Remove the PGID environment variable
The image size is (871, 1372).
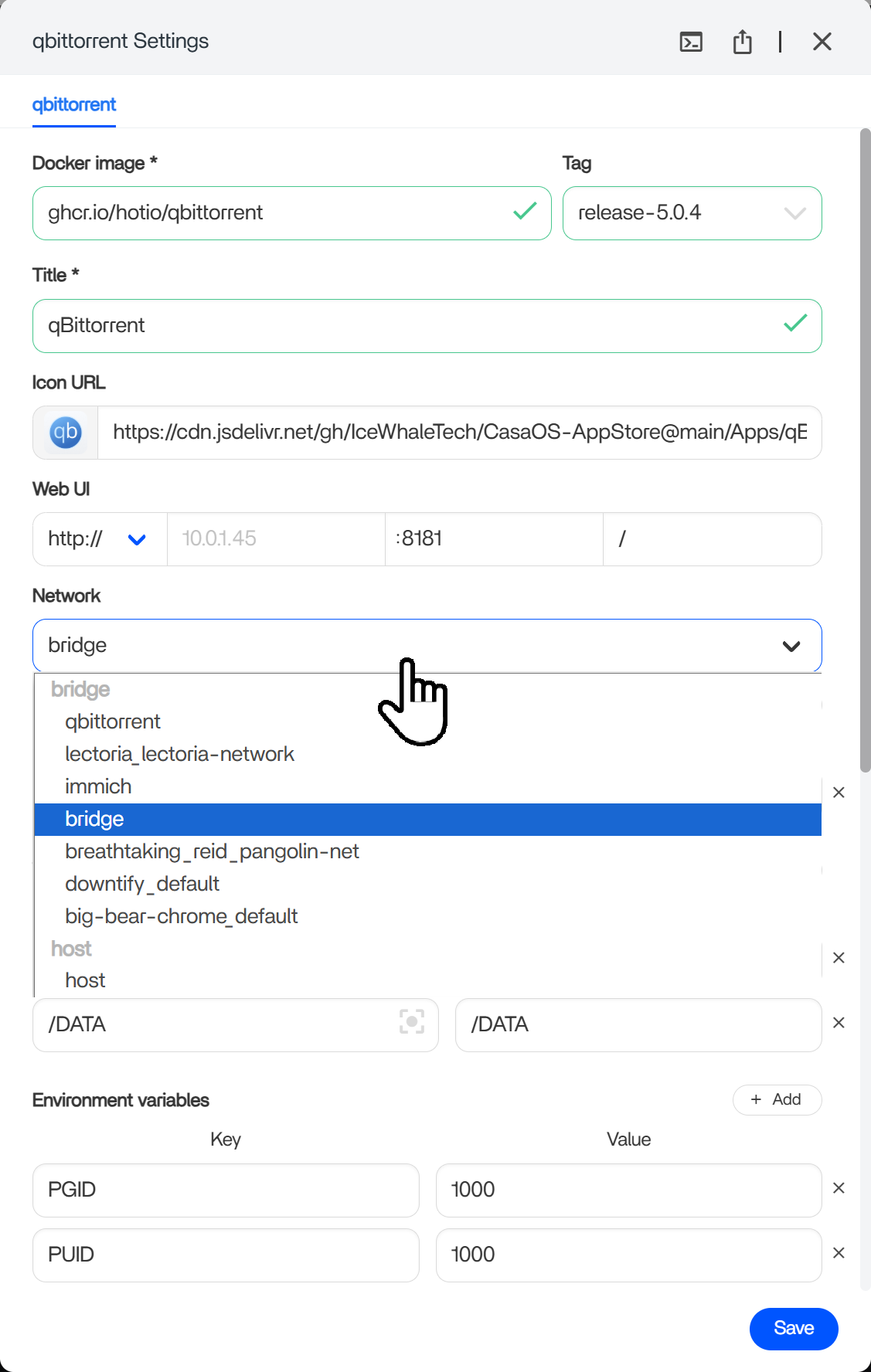coord(839,1188)
